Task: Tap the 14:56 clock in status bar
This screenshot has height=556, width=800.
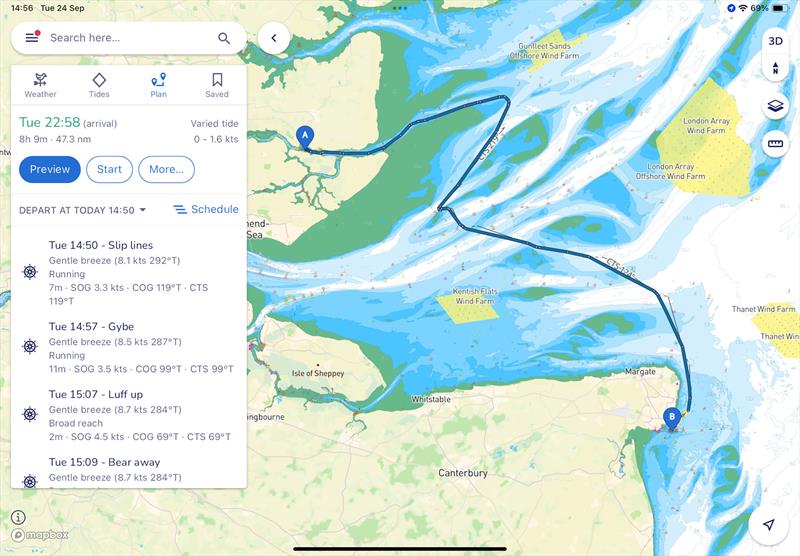Action: click(x=22, y=8)
